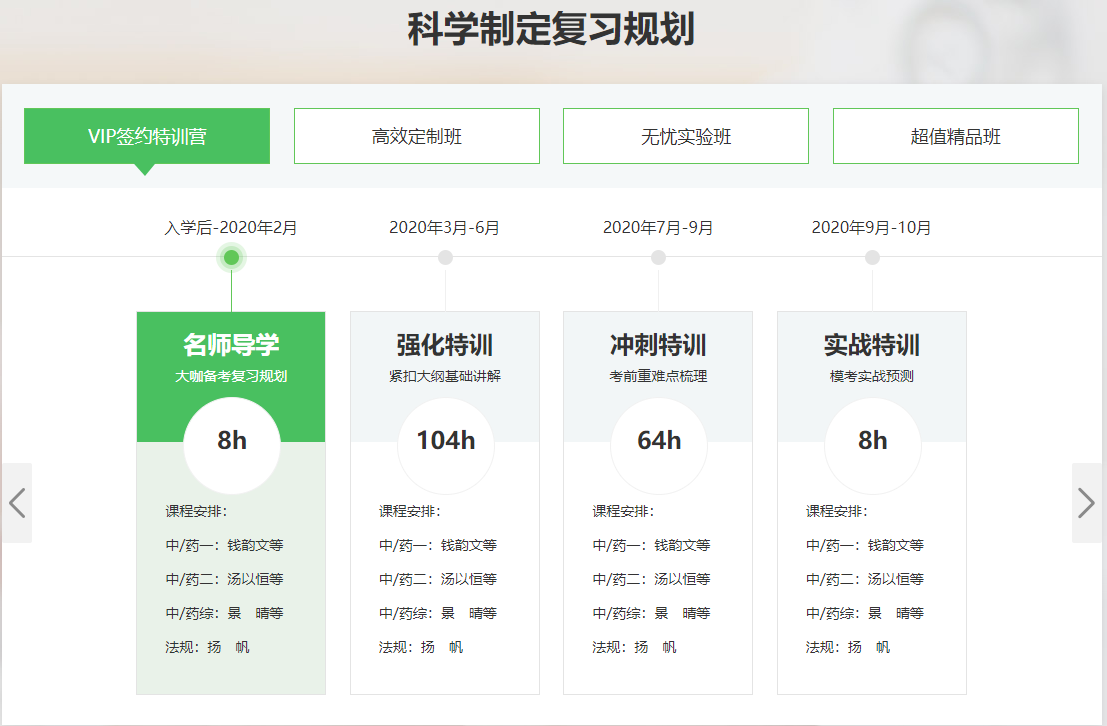Click the 实战特训 card title
Screen dimensions: 1107x726
pyautogui.click(x=872, y=346)
